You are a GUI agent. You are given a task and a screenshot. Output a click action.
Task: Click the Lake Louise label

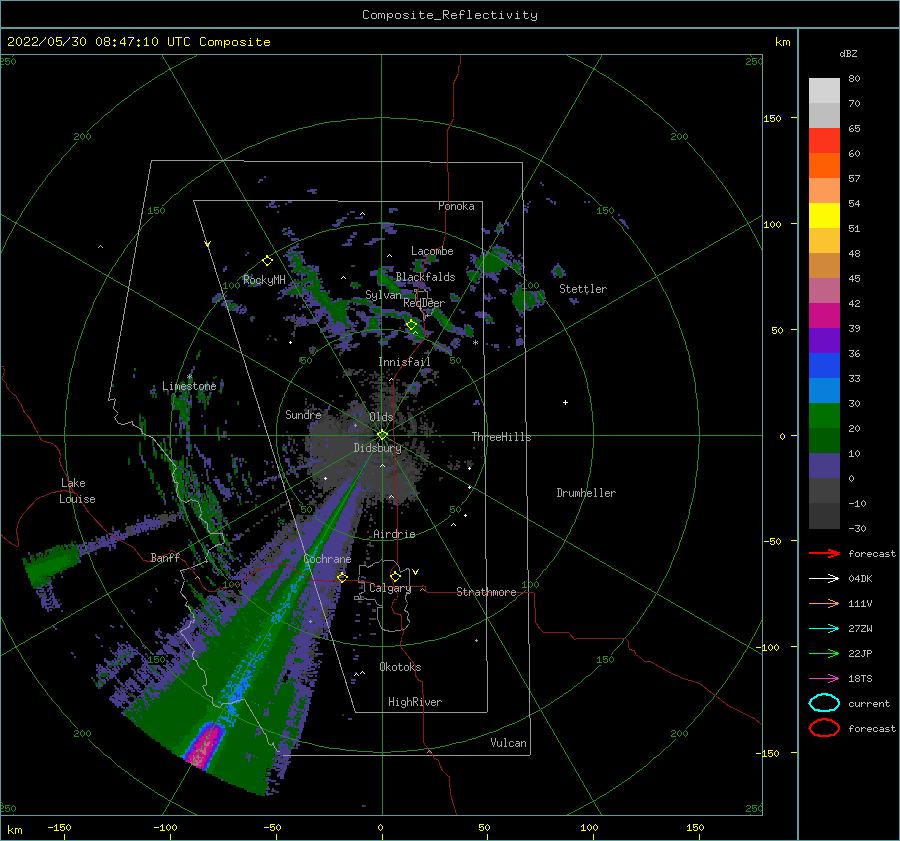[x=77, y=491]
